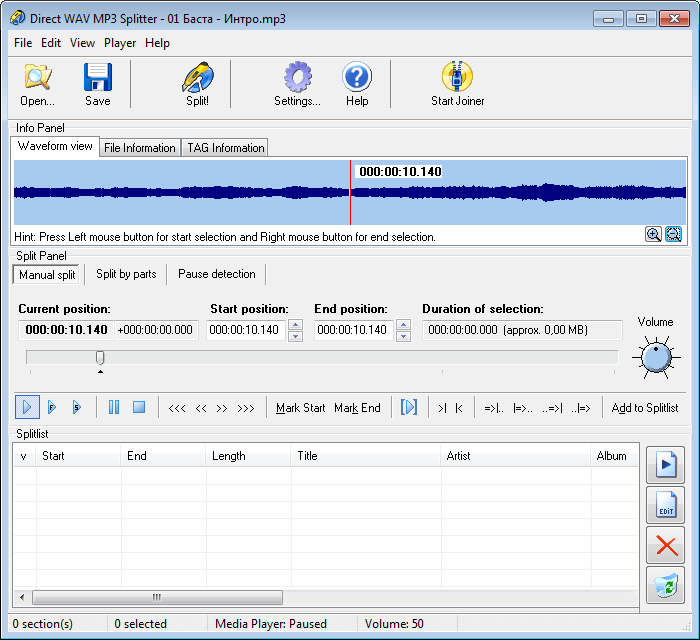The width and height of the screenshot is (700, 640).
Task: Open the Edit menu
Action: click(x=51, y=43)
